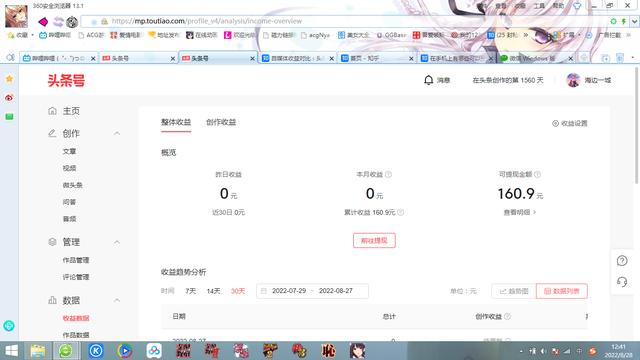
Task: Open 问答 in sidebar
Action: pos(69,202)
